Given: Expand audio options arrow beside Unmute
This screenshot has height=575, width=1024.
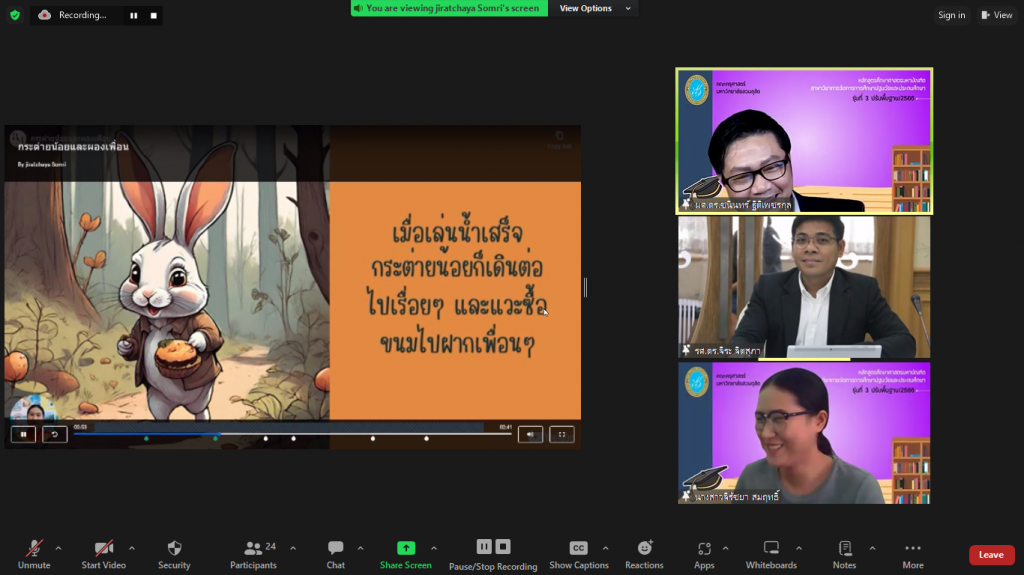Looking at the screenshot, I should [x=58, y=548].
